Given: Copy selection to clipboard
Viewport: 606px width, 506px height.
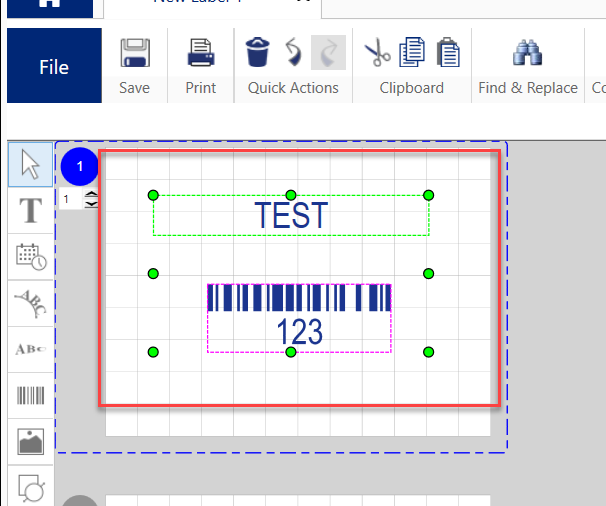Looking at the screenshot, I should coord(412,52).
